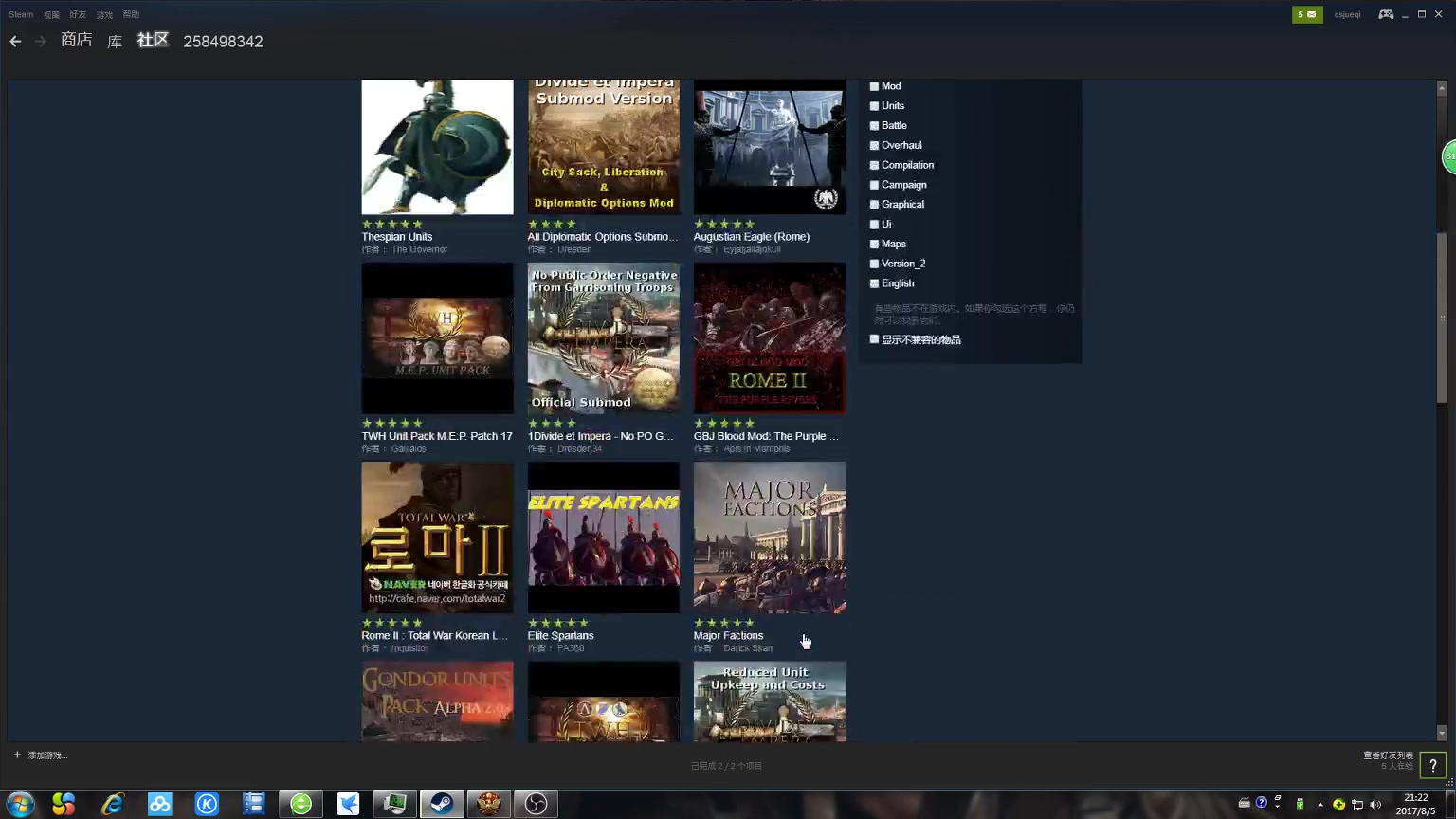Viewport: 1456px width, 819px height.
Task: Open the 好友 (Friends) menu
Action: (78, 14)
